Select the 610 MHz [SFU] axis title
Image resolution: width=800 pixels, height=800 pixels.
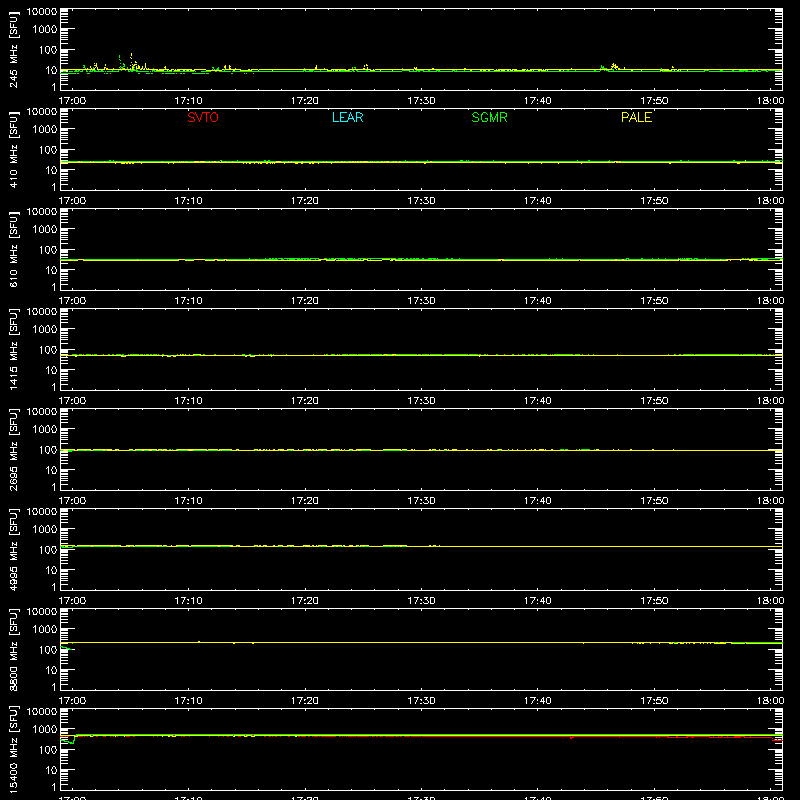[x=13, y=250]
